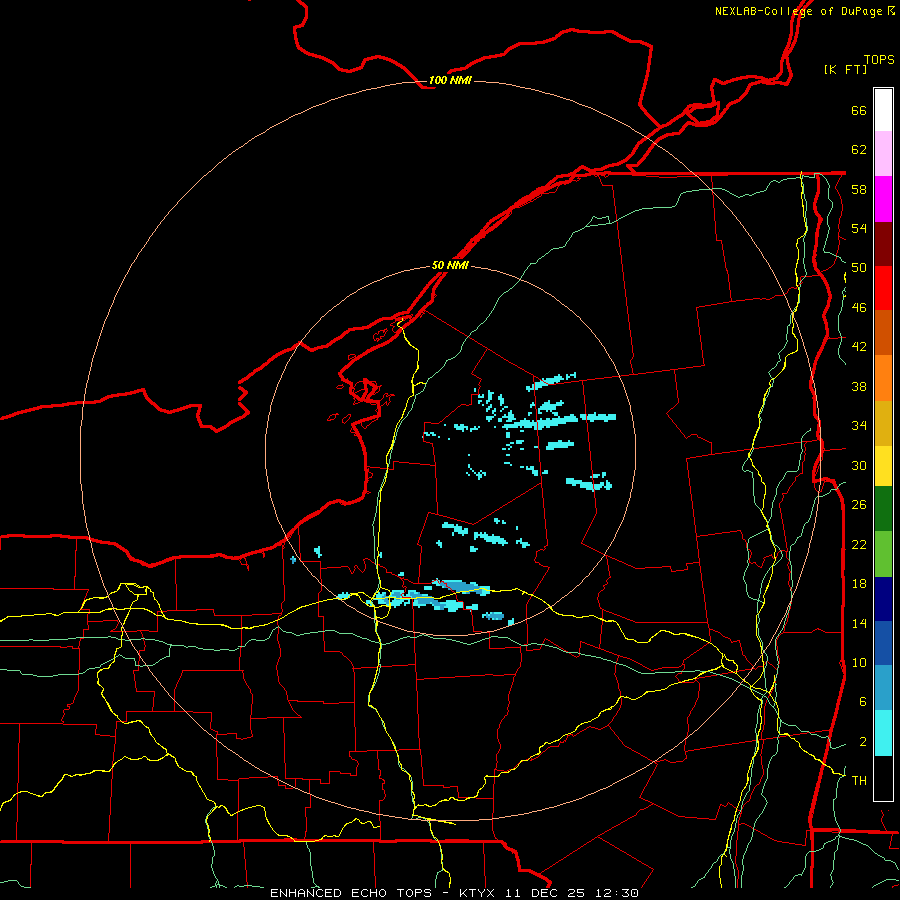The image size is (900, 900).
Task: Select the navy blue legend swatch
Action: coord(883,599)
